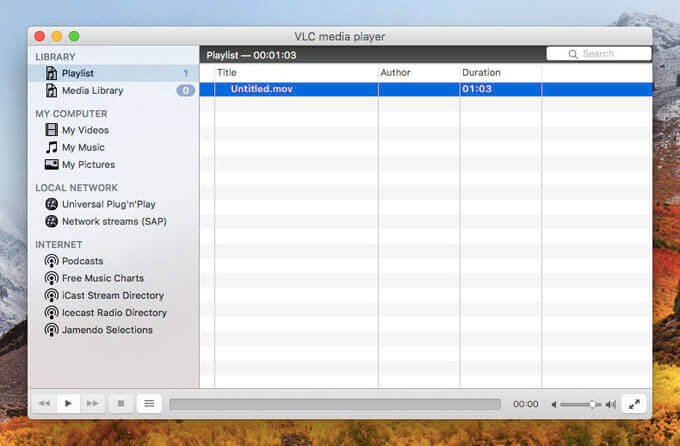Click the Playlist sidebar icon
The image size is (680, 446).
pos(51,73)
